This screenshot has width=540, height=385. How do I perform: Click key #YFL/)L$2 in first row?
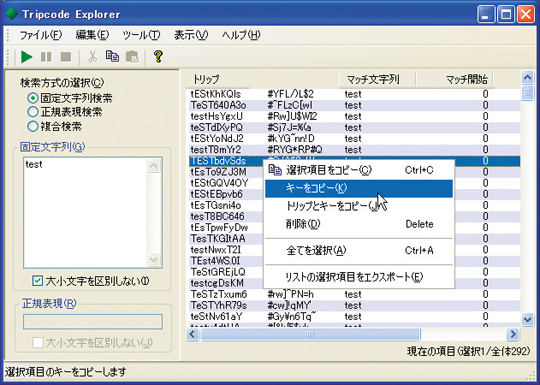click(x=291, y=94)
